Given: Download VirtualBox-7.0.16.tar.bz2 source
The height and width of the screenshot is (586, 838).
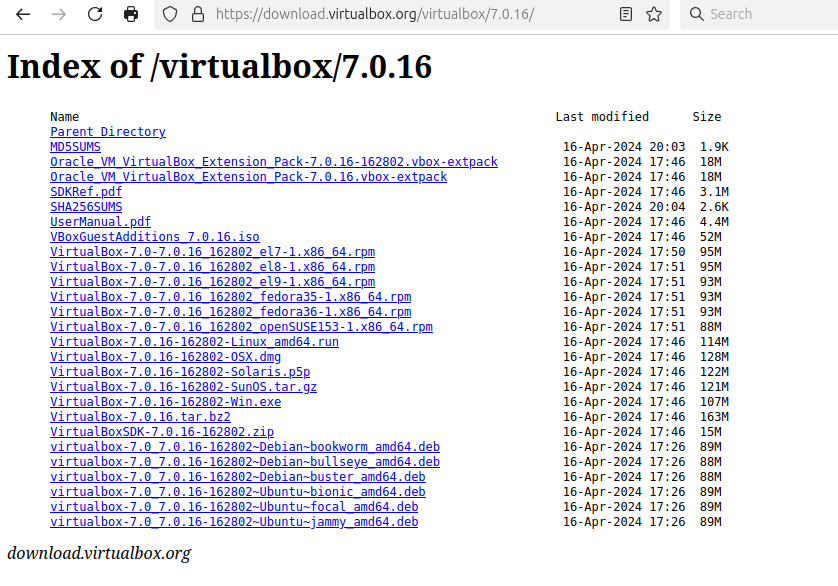Looking at the screenshot, I should click(141, 416).
